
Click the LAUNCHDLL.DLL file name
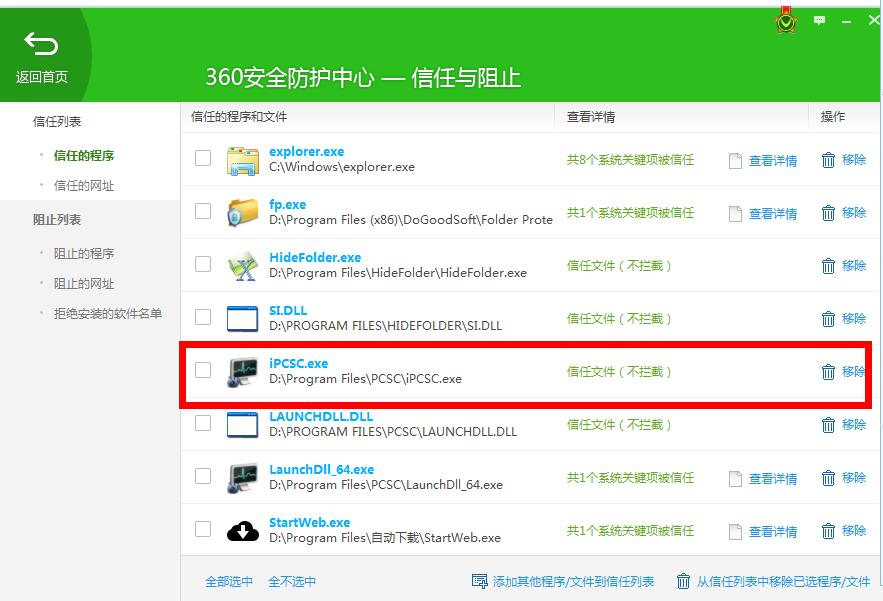(x=321, y=416)
